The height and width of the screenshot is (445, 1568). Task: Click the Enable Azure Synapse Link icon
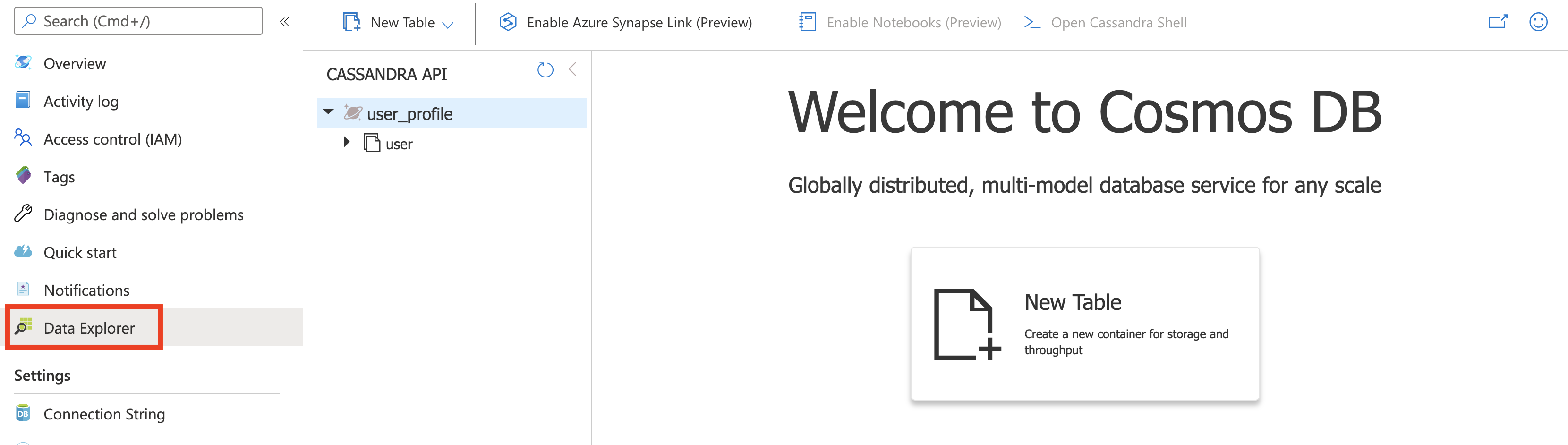point(508,23)
